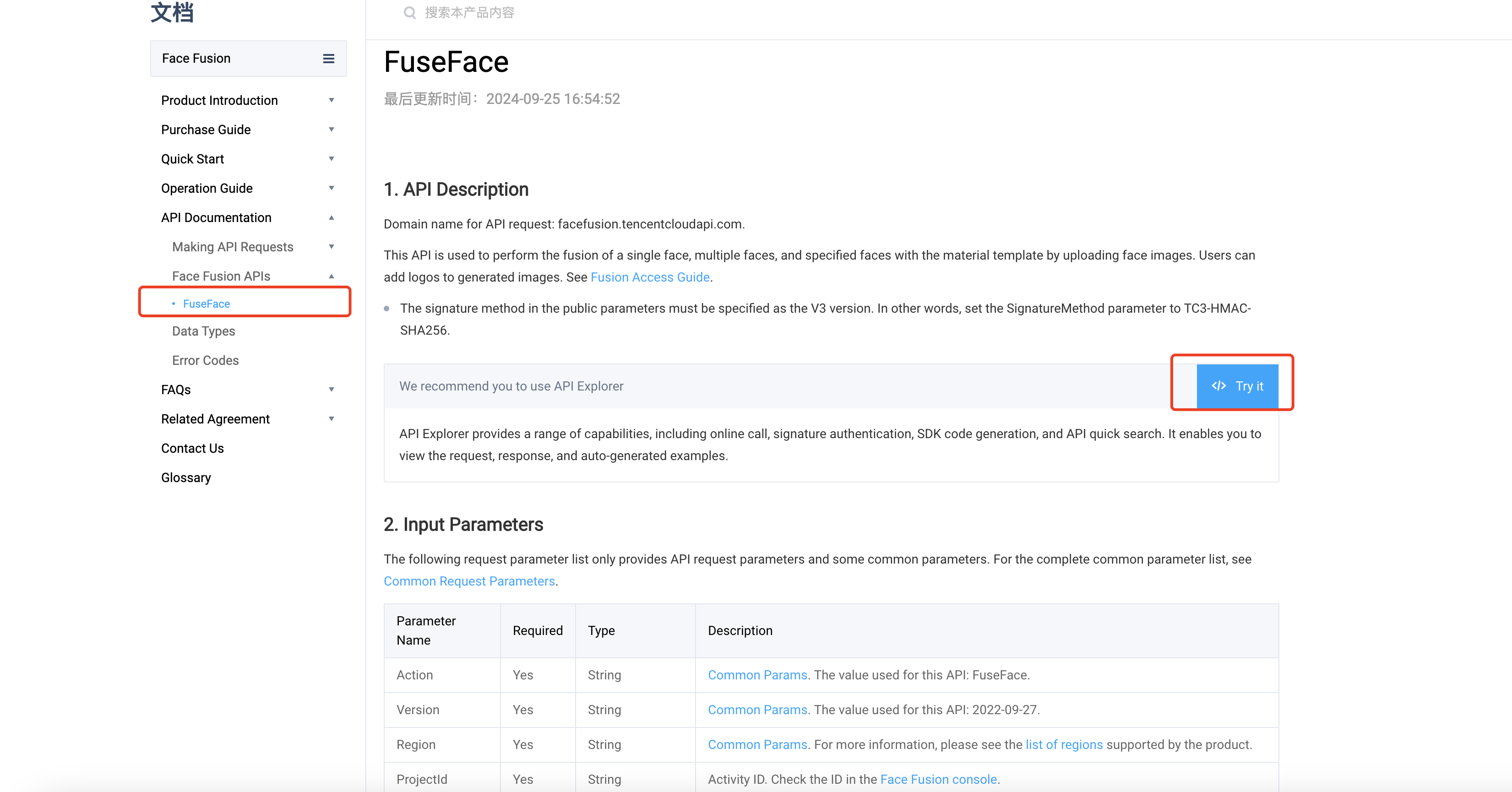
Task: Expand the FAQs section arrow
Action: click(331, 390)
